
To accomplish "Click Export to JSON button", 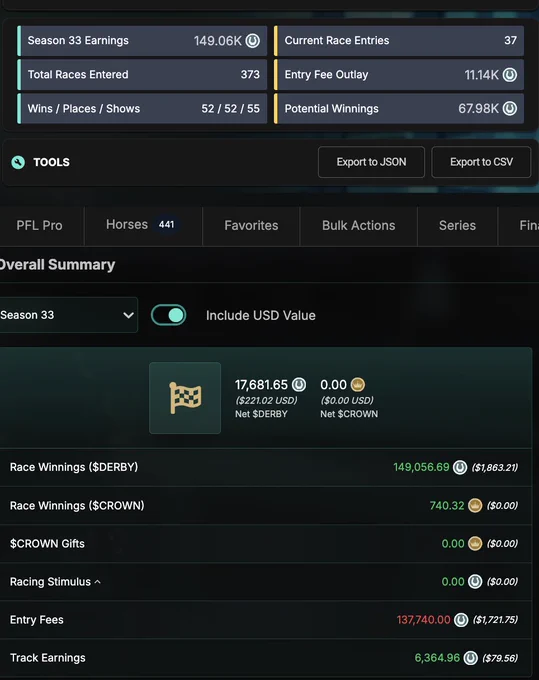I will [371, 162].
